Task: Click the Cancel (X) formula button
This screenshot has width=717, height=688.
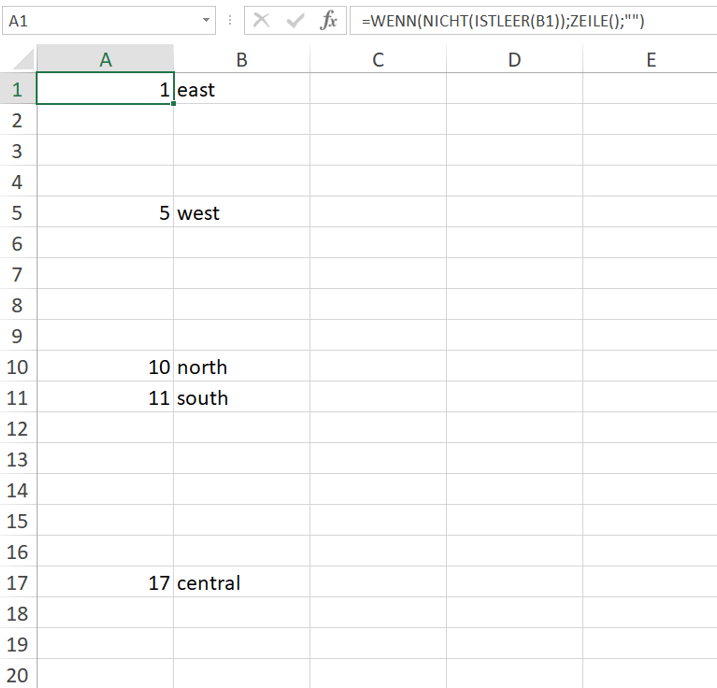Action: point(261,21)
